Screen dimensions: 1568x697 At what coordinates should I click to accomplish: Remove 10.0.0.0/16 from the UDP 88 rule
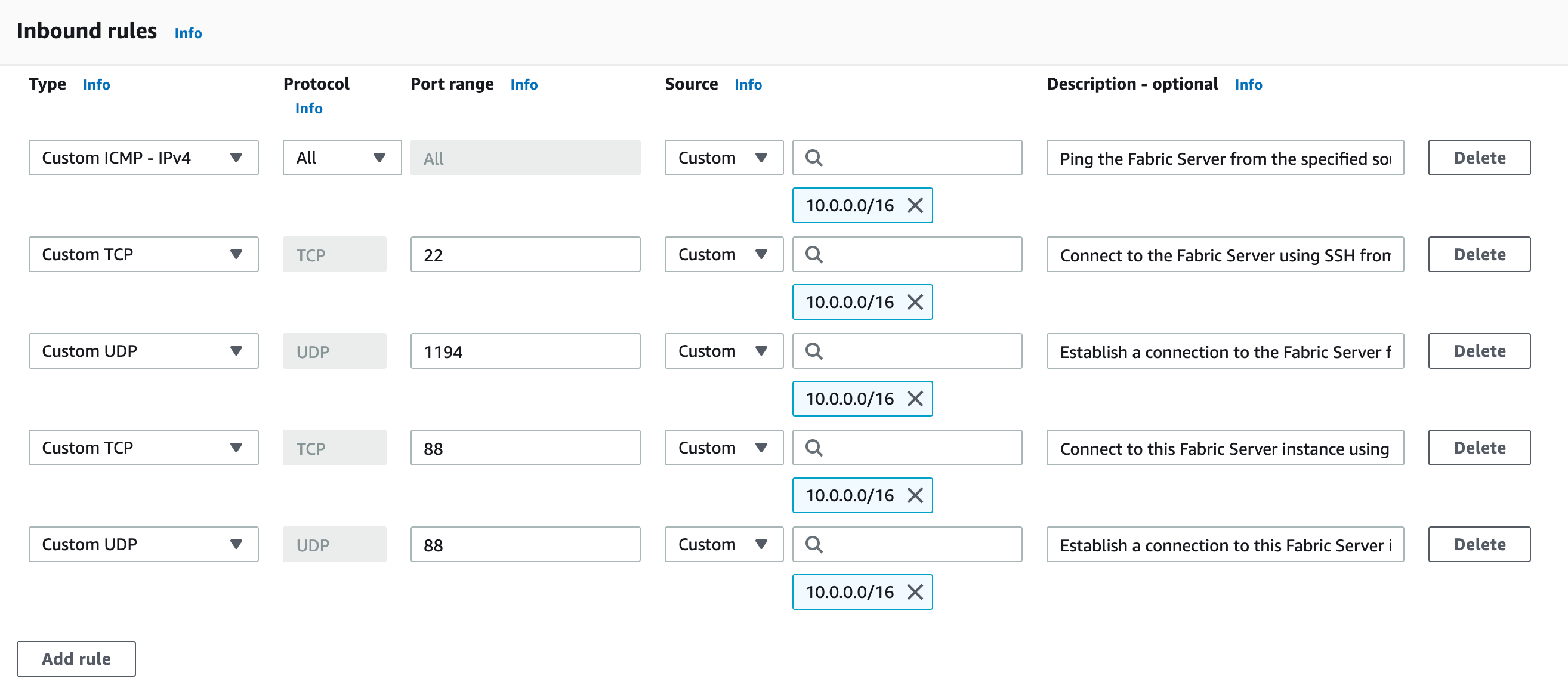pos(915,591)
